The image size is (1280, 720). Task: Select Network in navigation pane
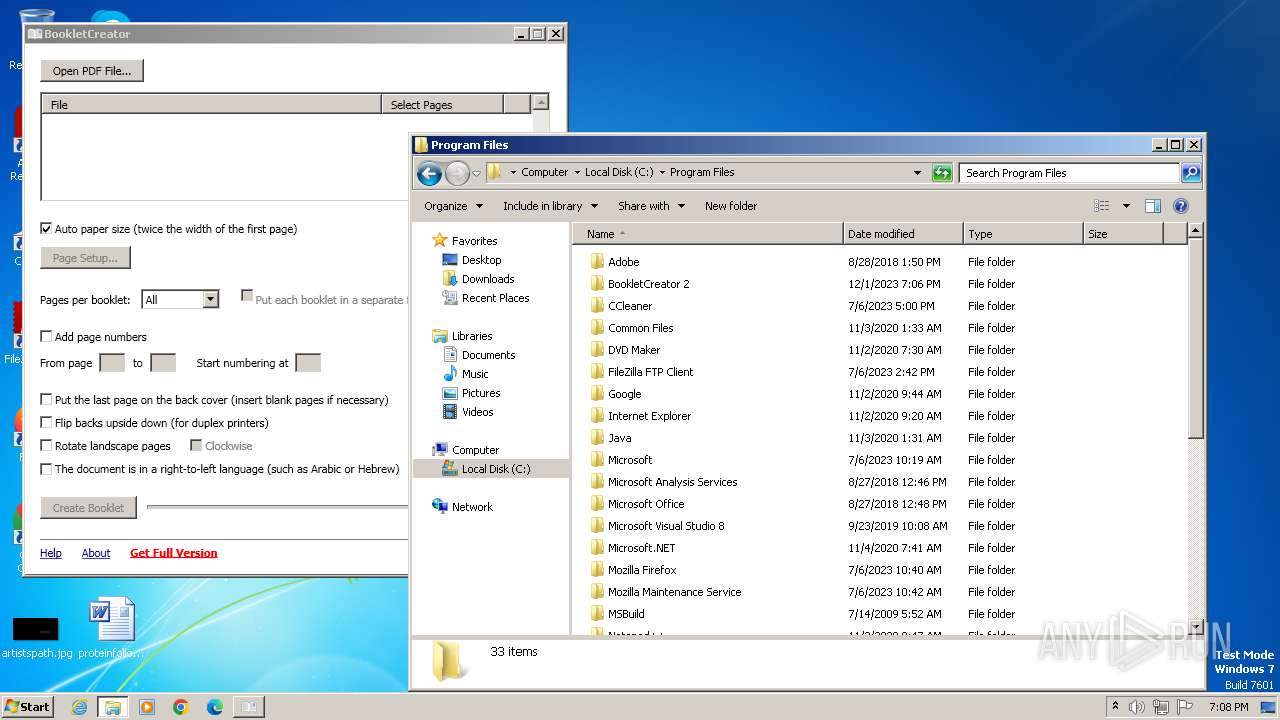click(x=463, y=507)
